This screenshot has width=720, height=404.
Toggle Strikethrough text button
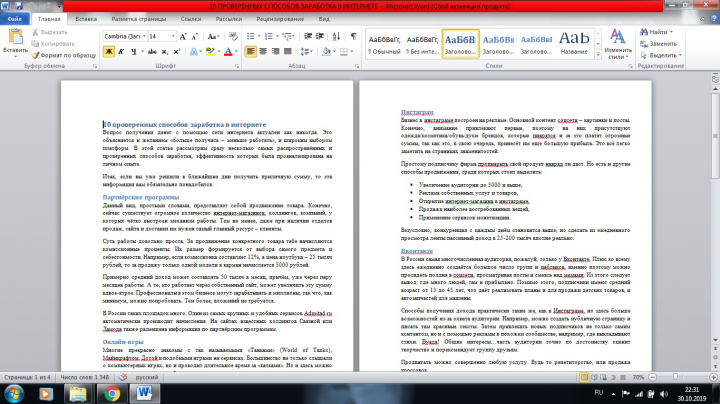[152, 51]
